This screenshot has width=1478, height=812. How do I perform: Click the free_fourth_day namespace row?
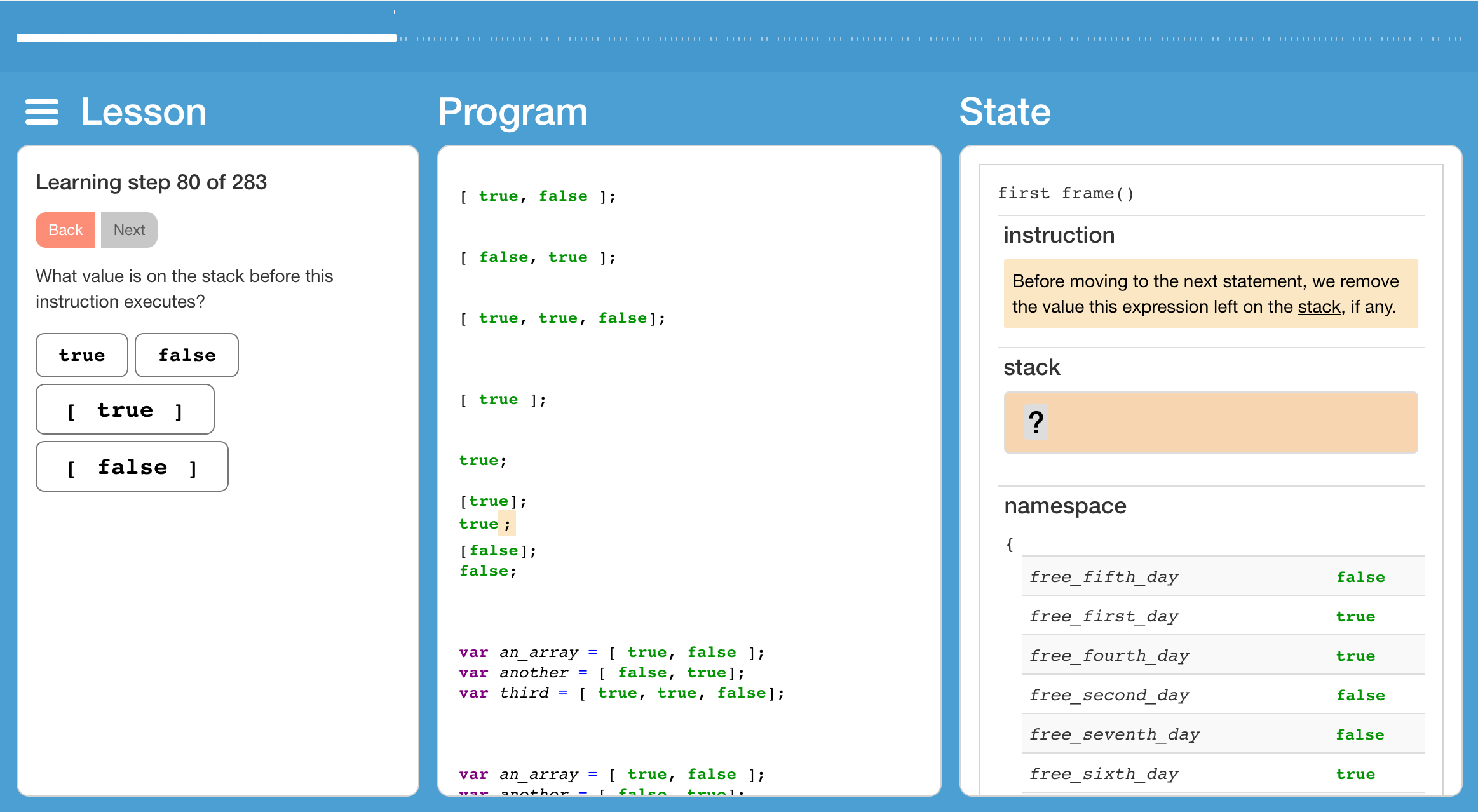[1223, 655]
